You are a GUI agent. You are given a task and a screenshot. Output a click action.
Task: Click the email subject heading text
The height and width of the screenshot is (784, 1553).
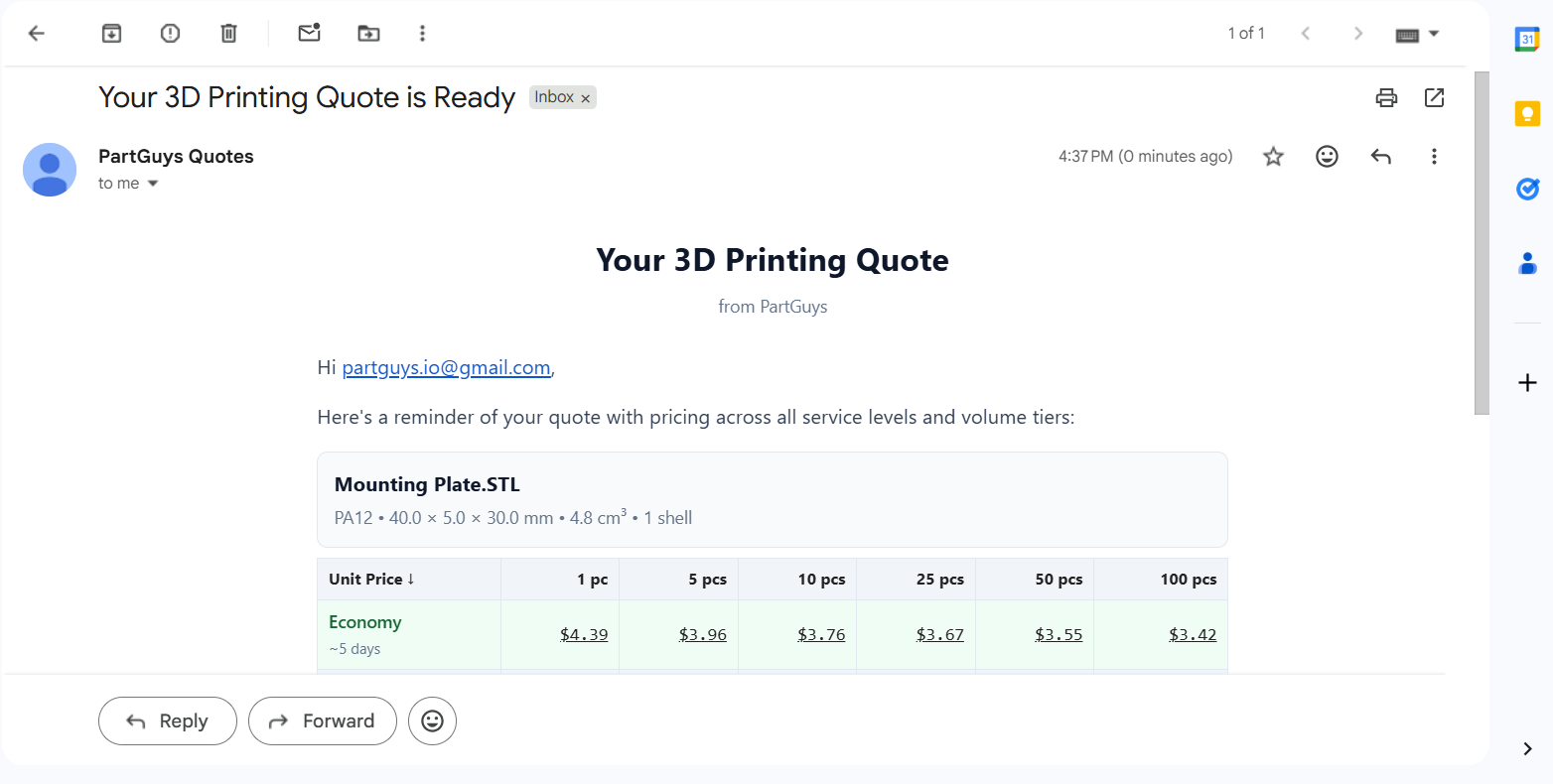(307, 98)
